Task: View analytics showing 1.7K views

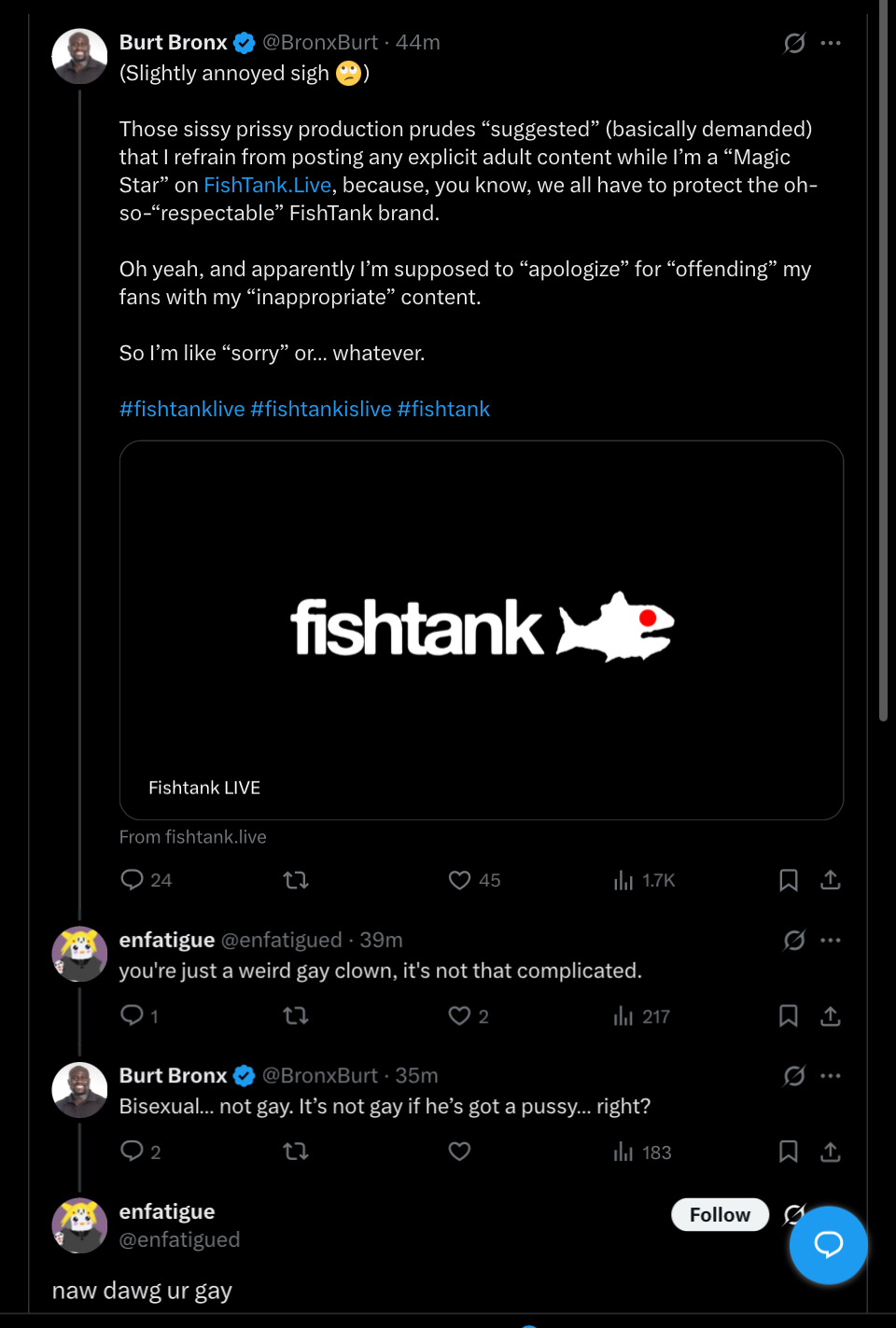Action: point(623,880)
